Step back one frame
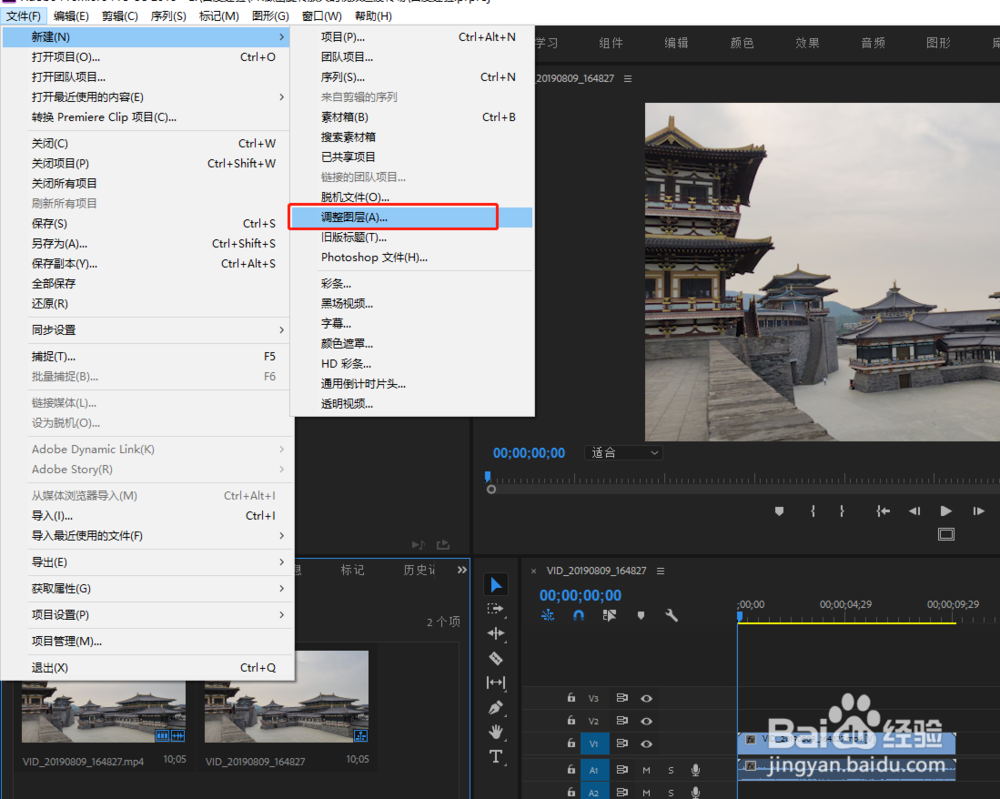 coord(915,511)
